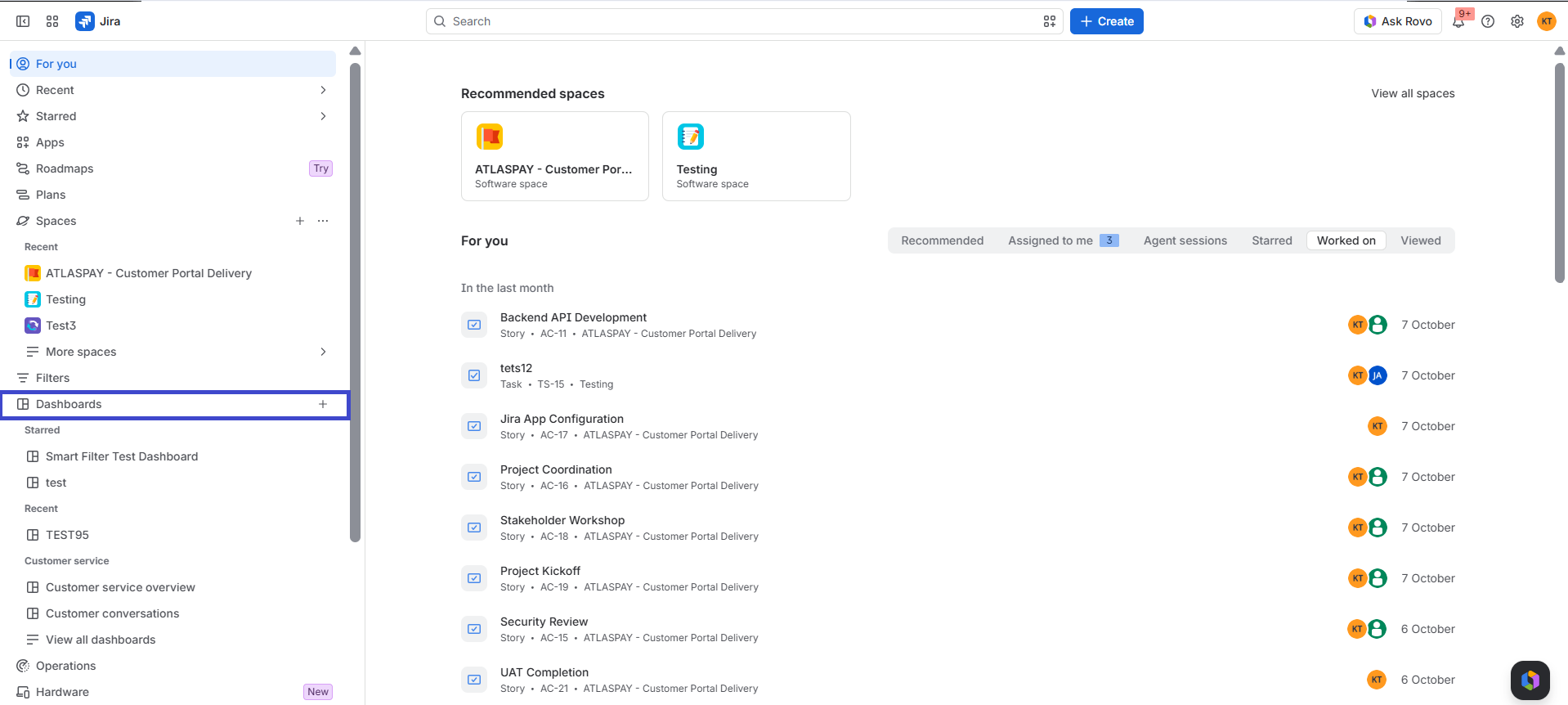The image size is (1568, 705).
Task: Expand the Starred menu chevron
Action: click(323, 116)
